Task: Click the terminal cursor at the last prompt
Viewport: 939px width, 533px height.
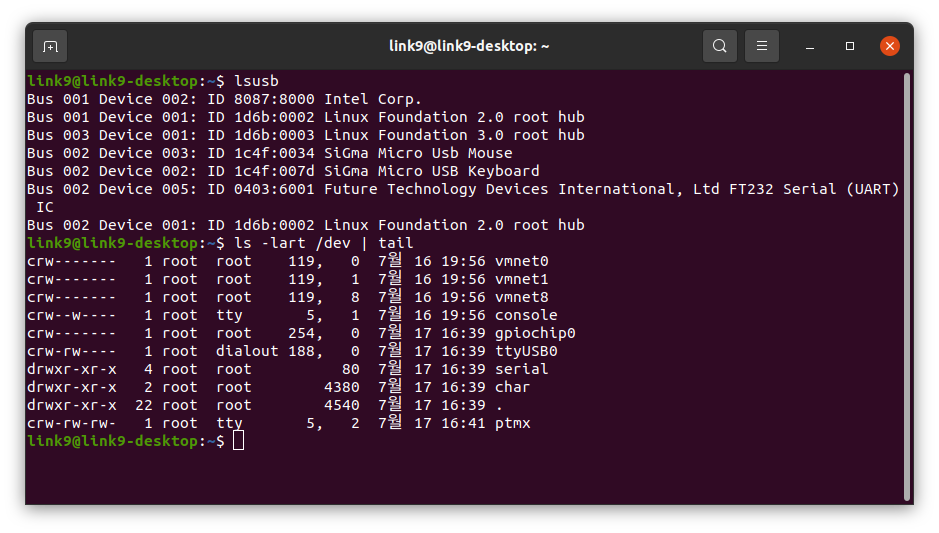Action: [238, 441]
